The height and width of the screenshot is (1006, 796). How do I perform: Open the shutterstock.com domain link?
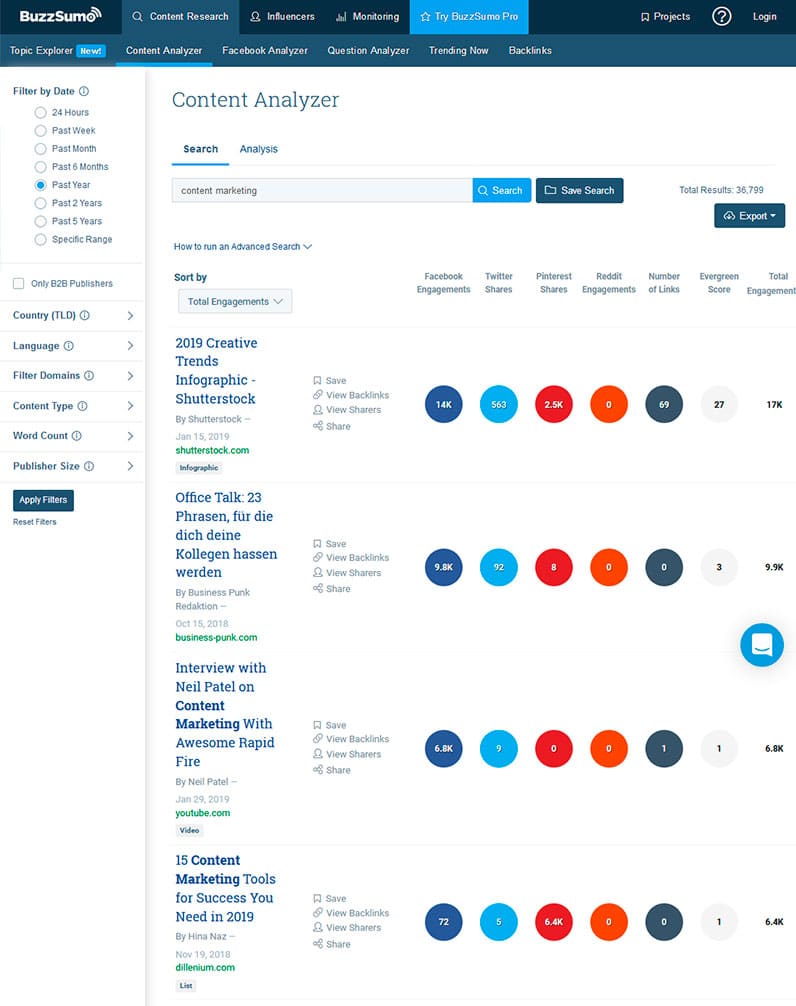pyautogui.click(x=212, y=450)
